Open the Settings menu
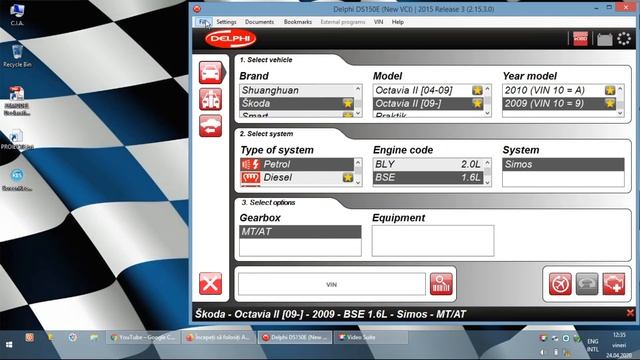 click(x=226, y=22)
